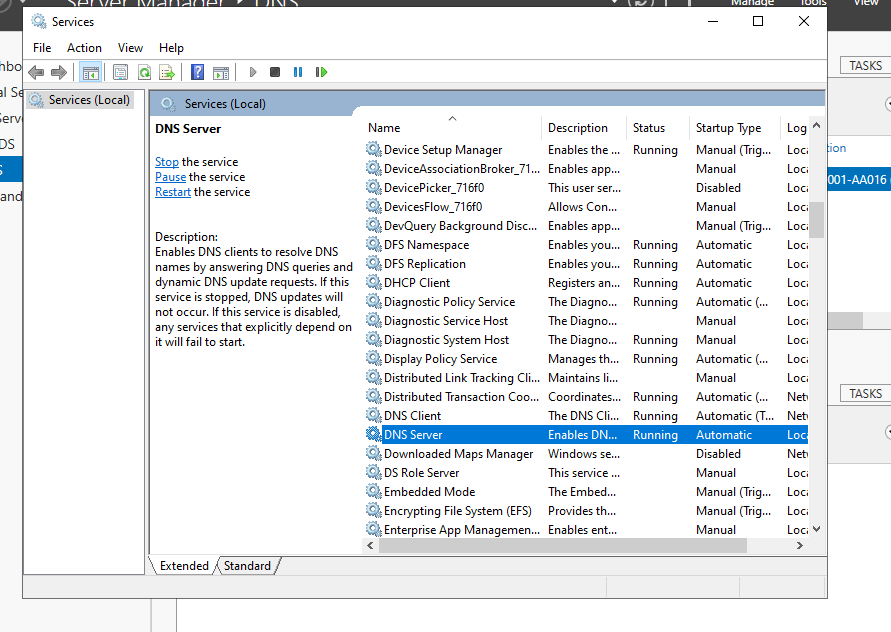891x632 pixels.
Task: Sort list by Startup Type column
Action: 728,128
